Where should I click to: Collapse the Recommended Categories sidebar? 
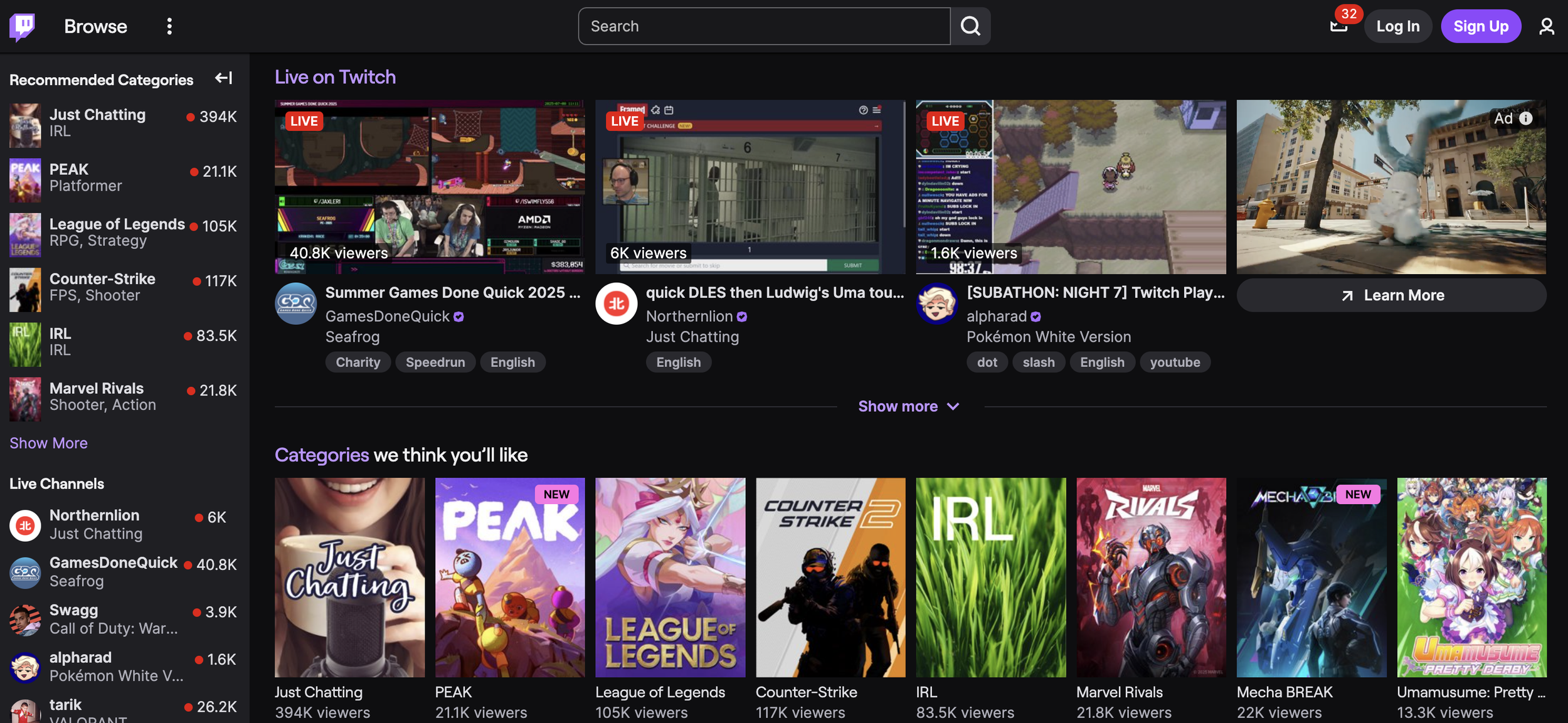[x=224, y=78]
